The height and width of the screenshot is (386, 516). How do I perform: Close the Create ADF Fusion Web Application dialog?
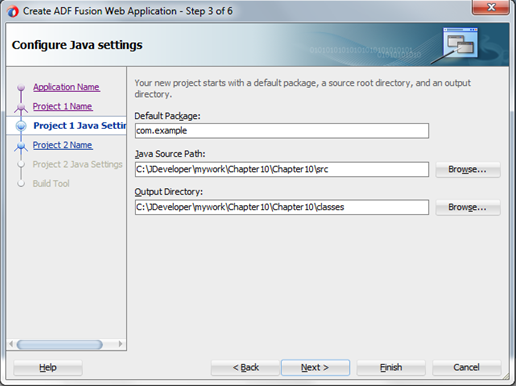[491, 7]
